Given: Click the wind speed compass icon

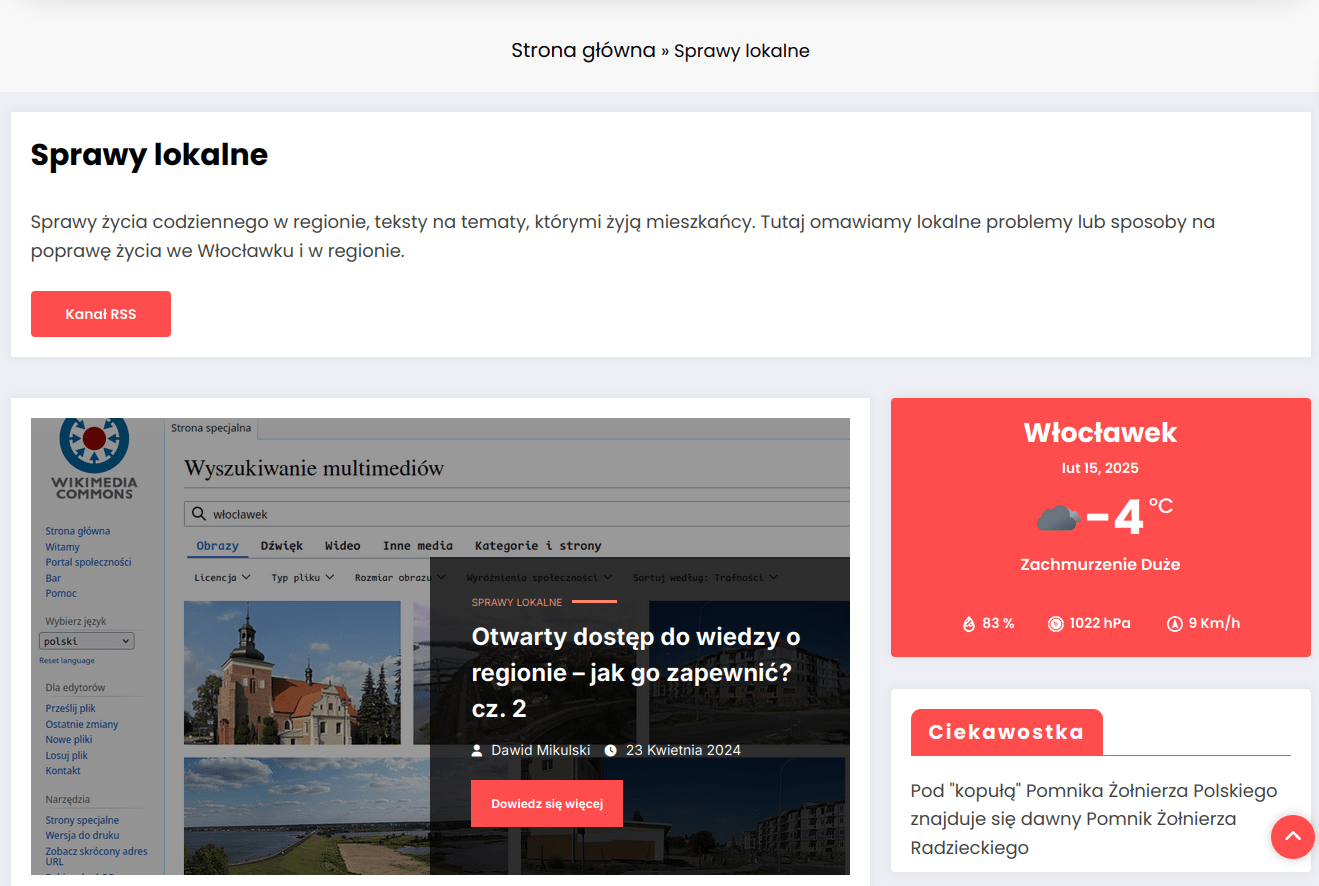Looking at the screenshot, I should point(1174,624).
